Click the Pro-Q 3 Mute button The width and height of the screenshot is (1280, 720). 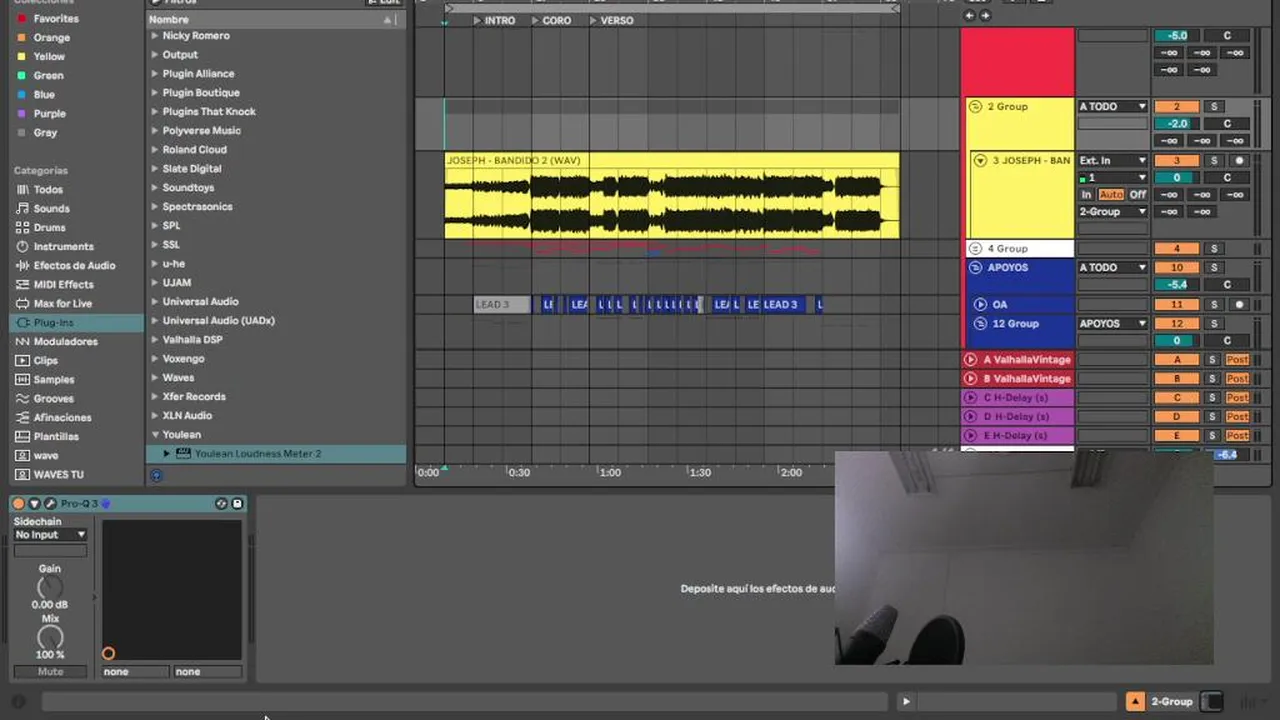coord(50,672)
